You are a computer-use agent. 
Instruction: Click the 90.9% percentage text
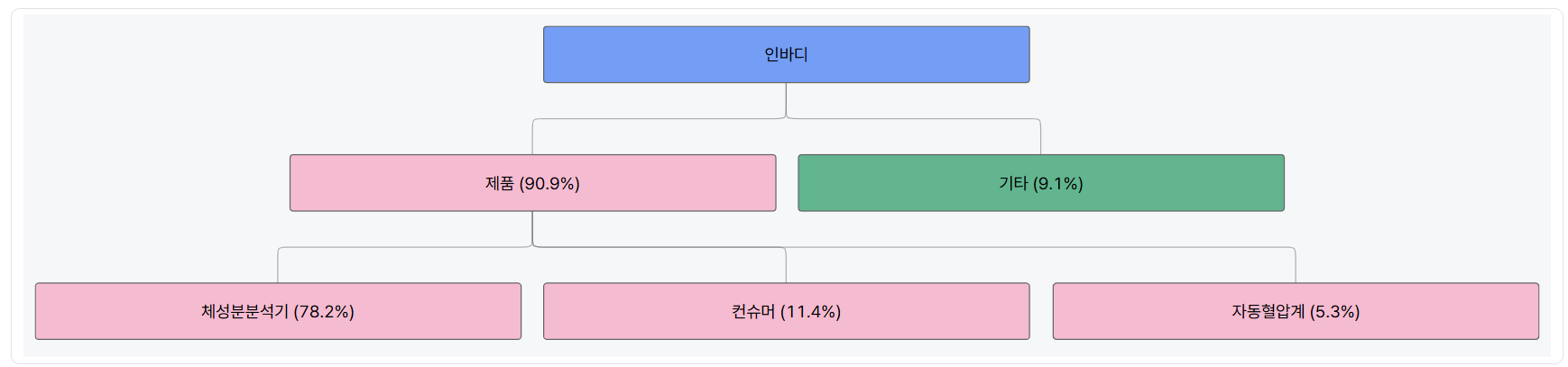tap(551, 184)
